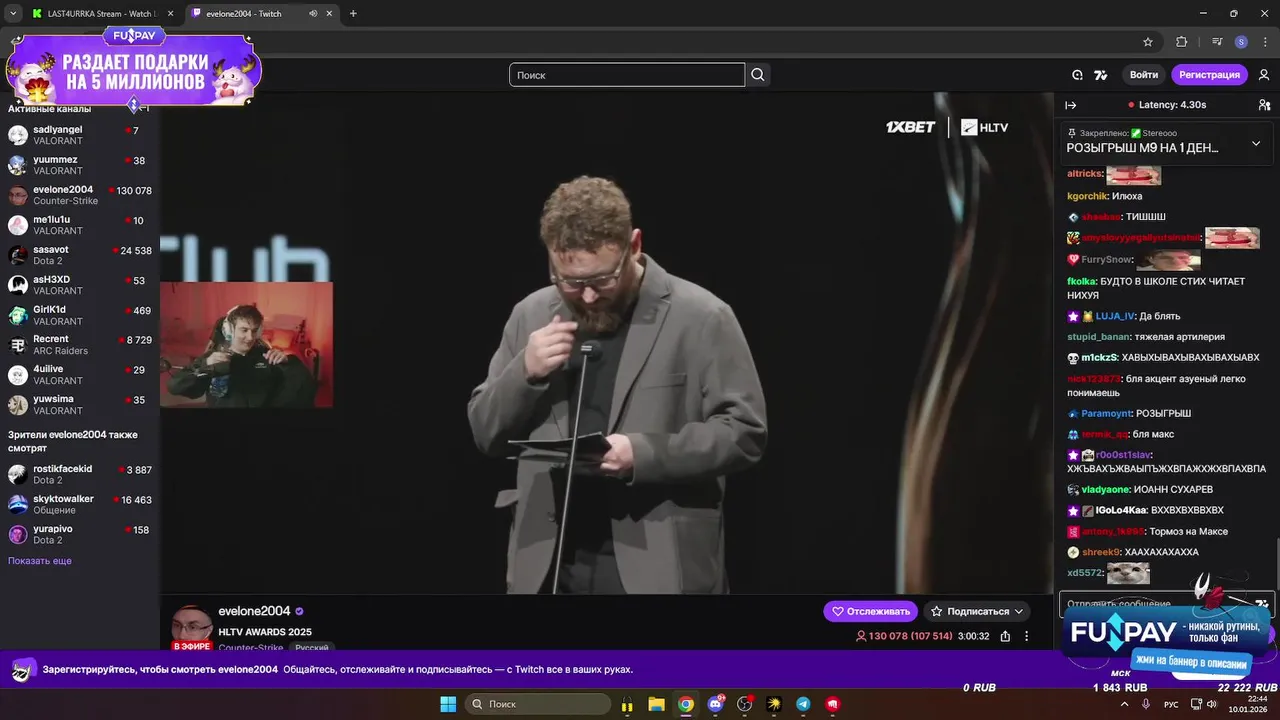
Task: Switch to Chrome on the taskbar
Action: 686,704
